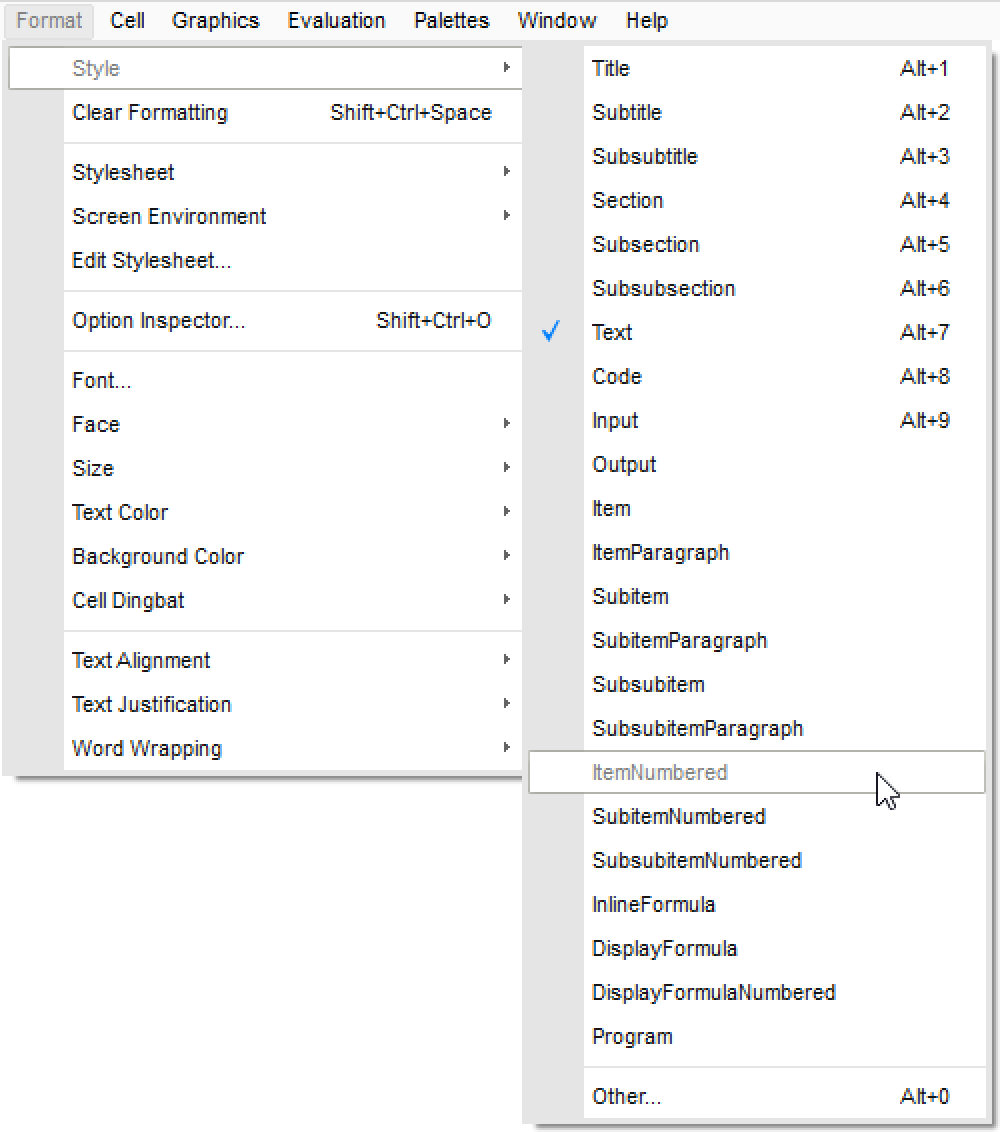Open the Font dialog
Viewport: 1000px width, 1132px height.
(x=102, y=381)
